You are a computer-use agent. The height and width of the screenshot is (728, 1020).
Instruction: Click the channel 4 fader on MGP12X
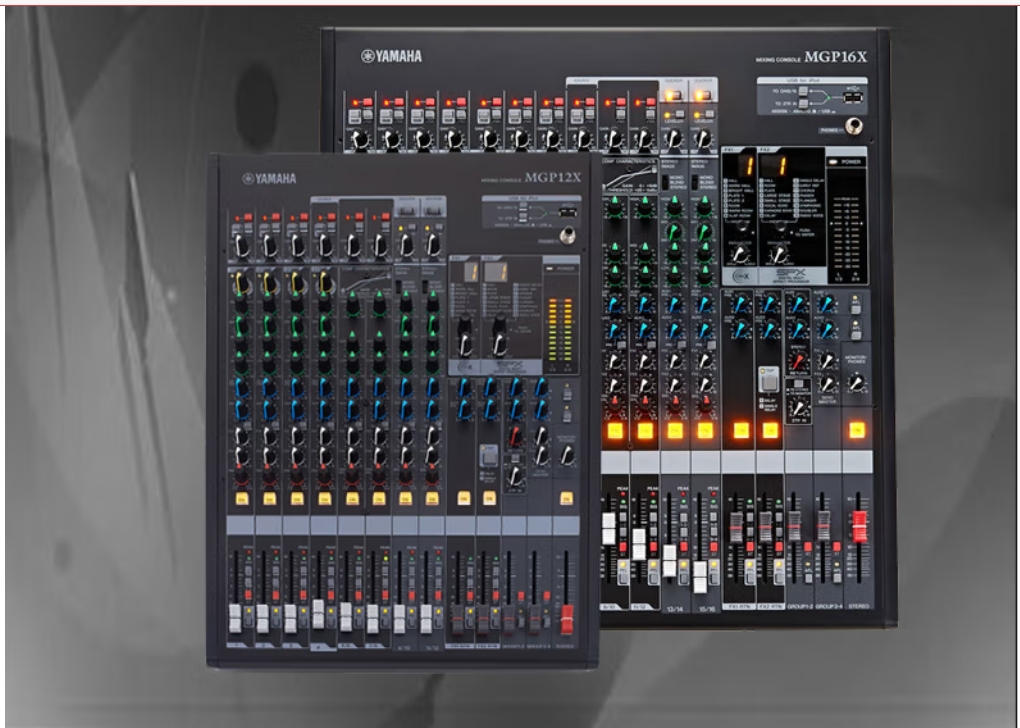point(317,613)
